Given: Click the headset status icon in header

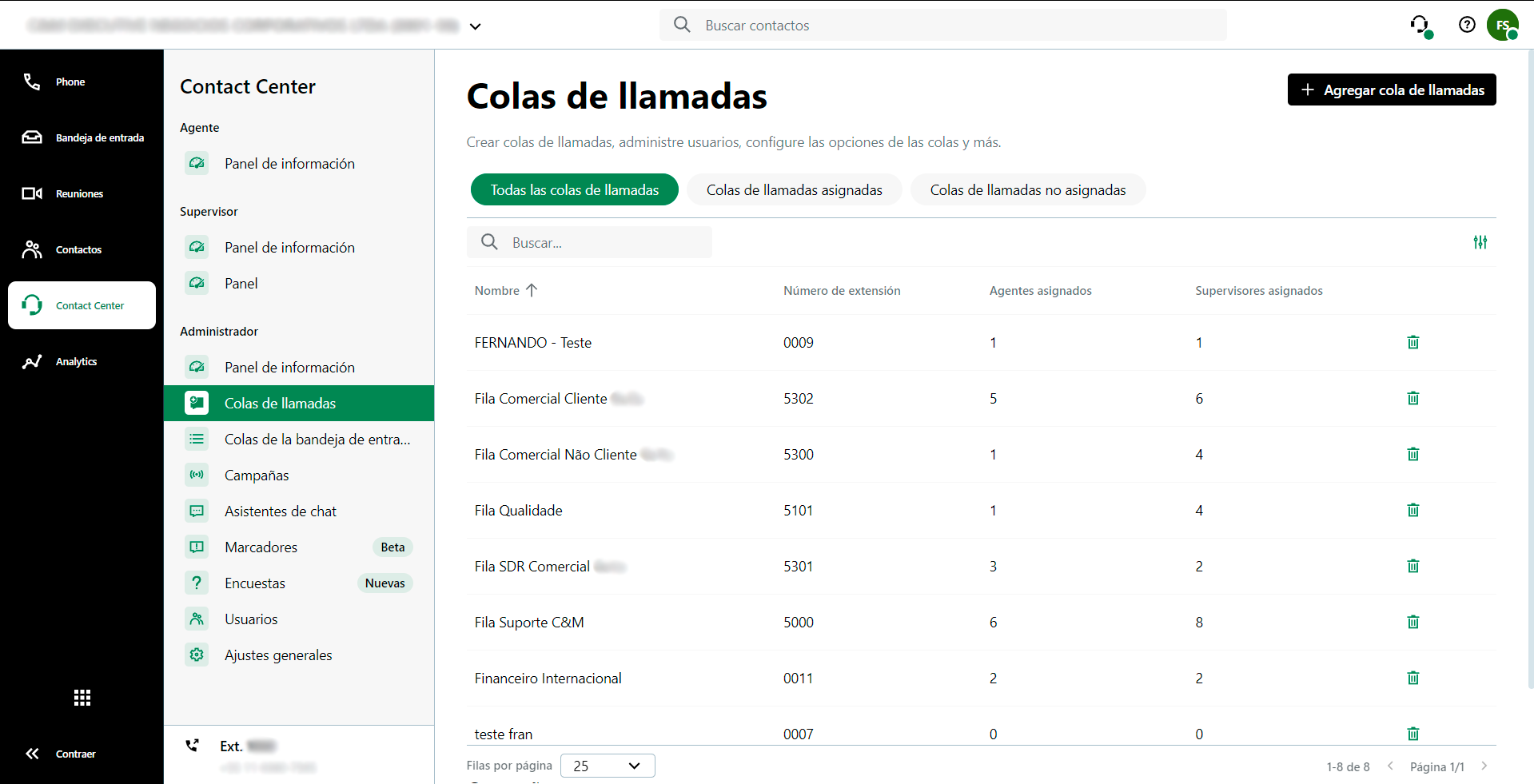Looking at the screenshot, I should click(1420, 25).
